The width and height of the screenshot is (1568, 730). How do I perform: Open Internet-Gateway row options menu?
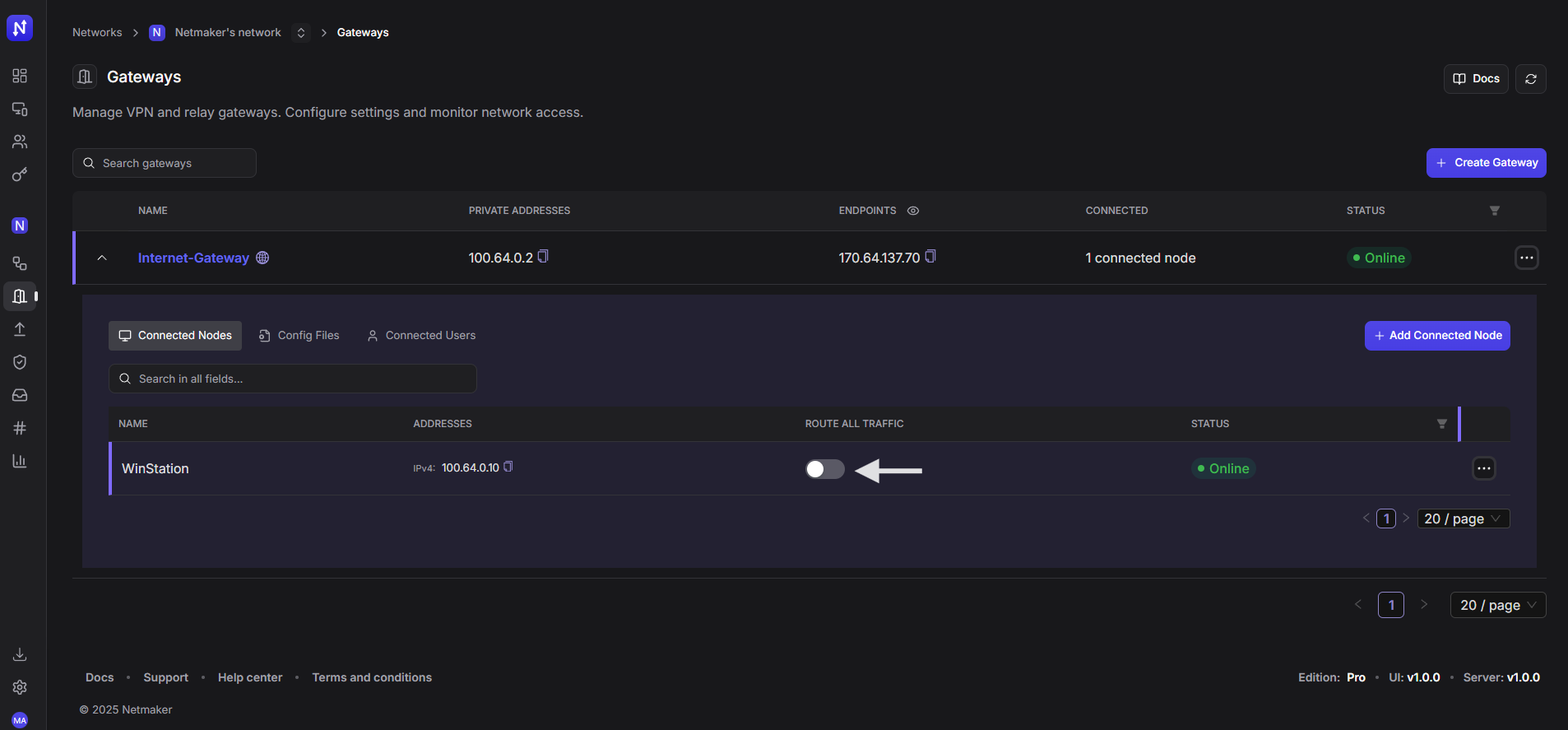tap(1526, 258)
